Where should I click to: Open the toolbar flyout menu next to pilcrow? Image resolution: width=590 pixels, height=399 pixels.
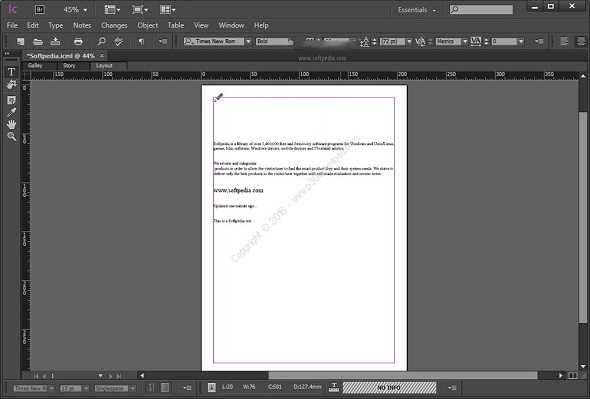[163, 41]
